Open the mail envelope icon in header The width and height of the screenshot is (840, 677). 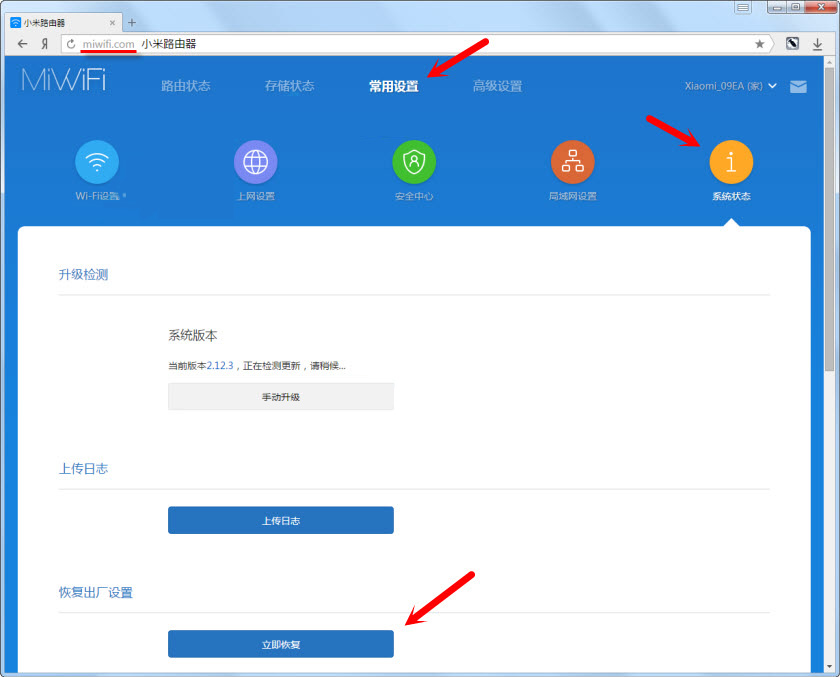798,87
